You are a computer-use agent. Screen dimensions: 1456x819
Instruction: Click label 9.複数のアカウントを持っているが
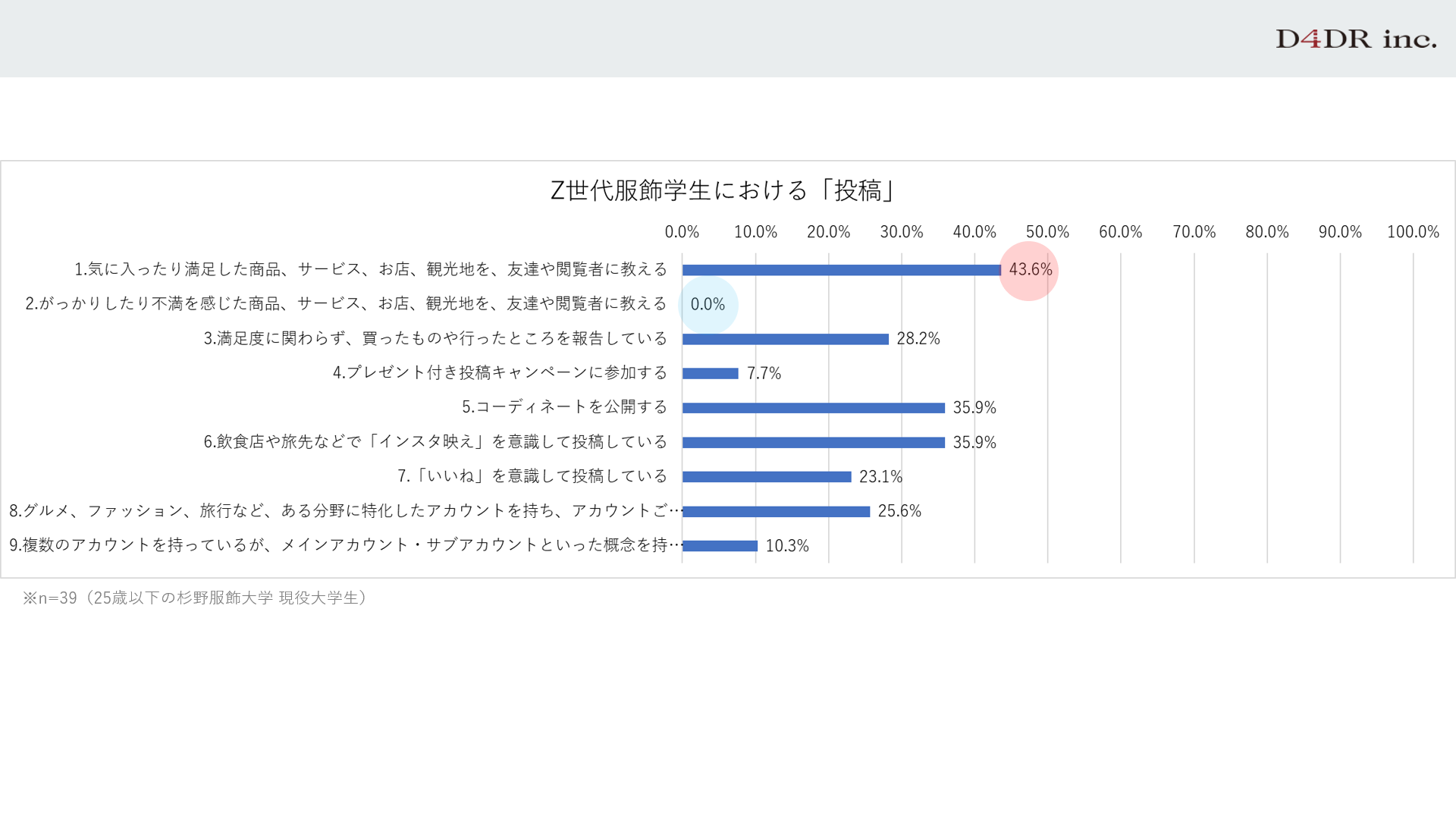click(346, 545)
